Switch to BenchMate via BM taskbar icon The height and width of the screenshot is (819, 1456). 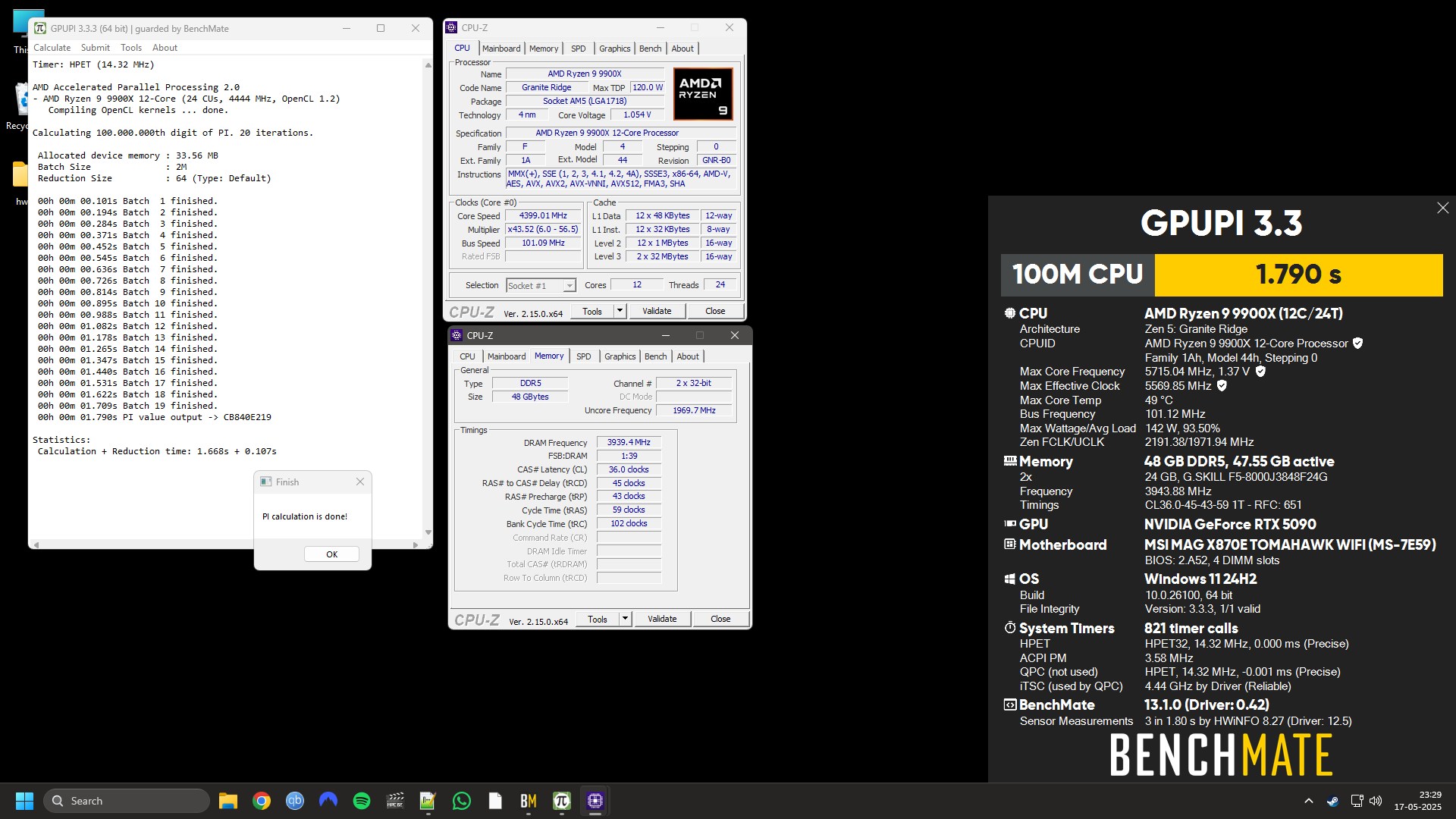tap(529, 801)
